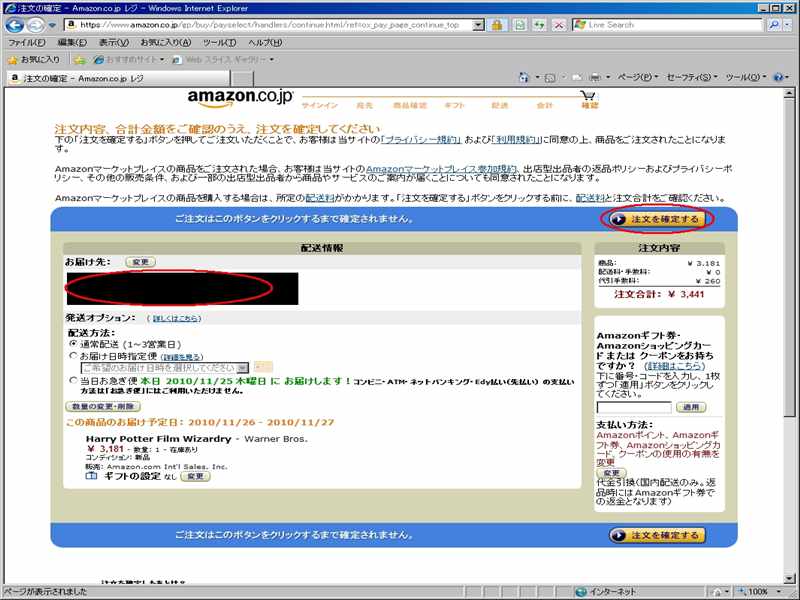800x600 pixels.
Task: Click the gift box icon beside ギフトの設定
Action: 91,476
